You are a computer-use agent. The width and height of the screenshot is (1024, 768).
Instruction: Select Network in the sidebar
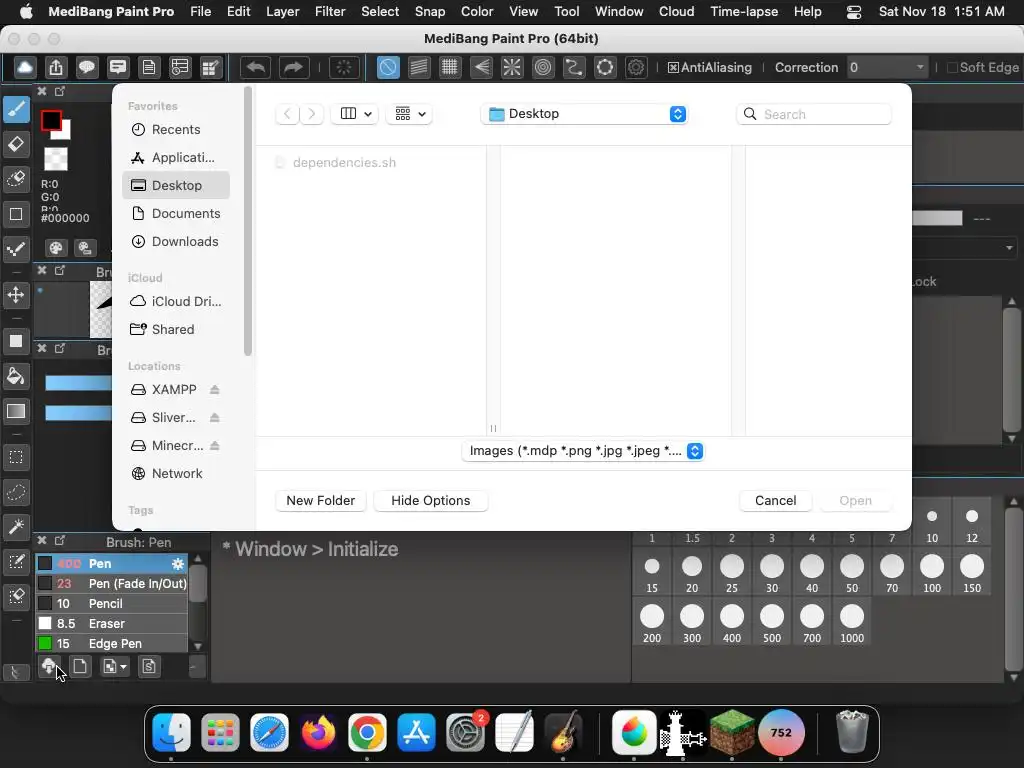tap(176, 474)
